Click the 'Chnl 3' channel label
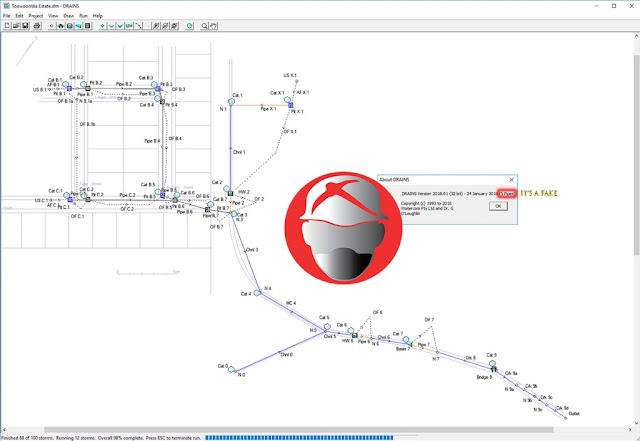The image size is (640, 441). [x=252, y=249]
